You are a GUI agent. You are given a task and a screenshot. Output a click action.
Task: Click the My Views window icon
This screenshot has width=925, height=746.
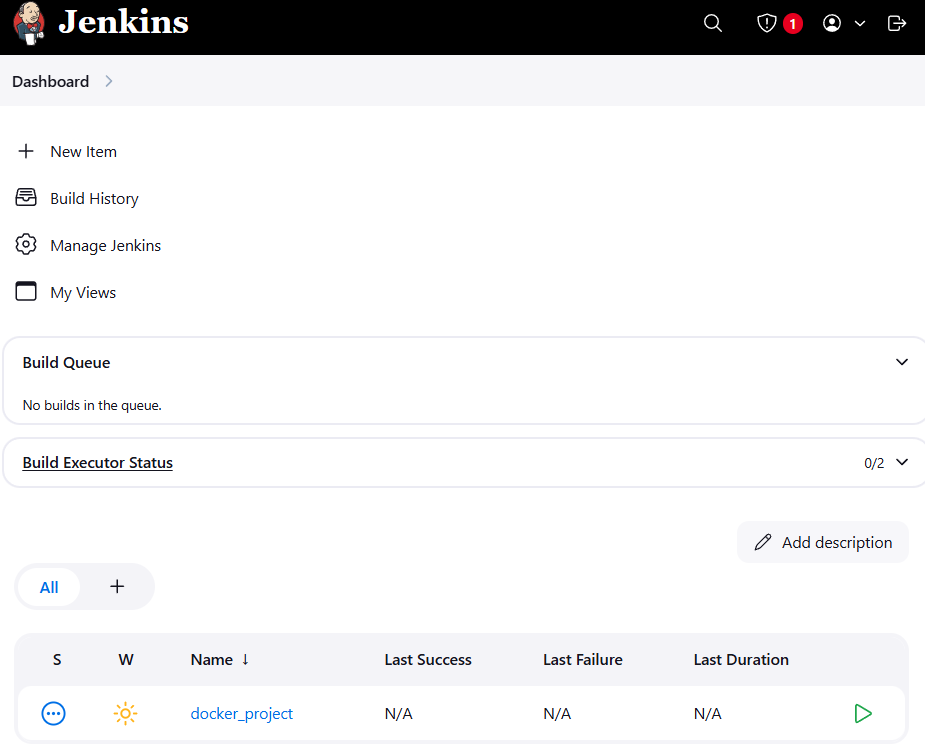tap(26, 291)
